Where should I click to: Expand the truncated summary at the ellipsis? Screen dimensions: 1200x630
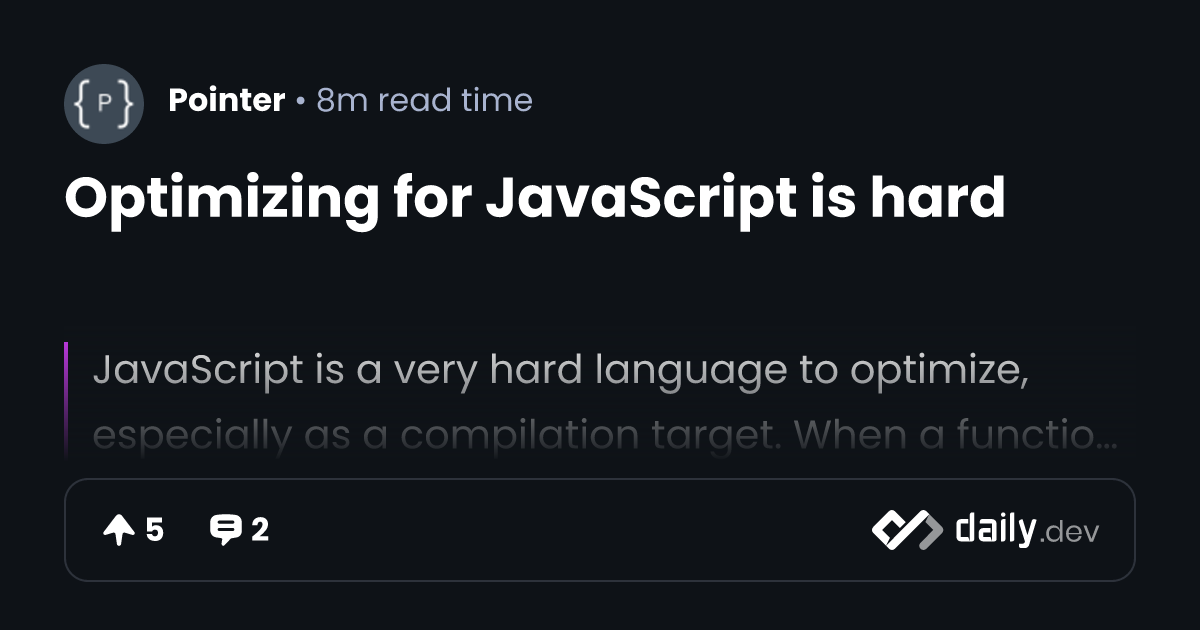click(1106, 438)
